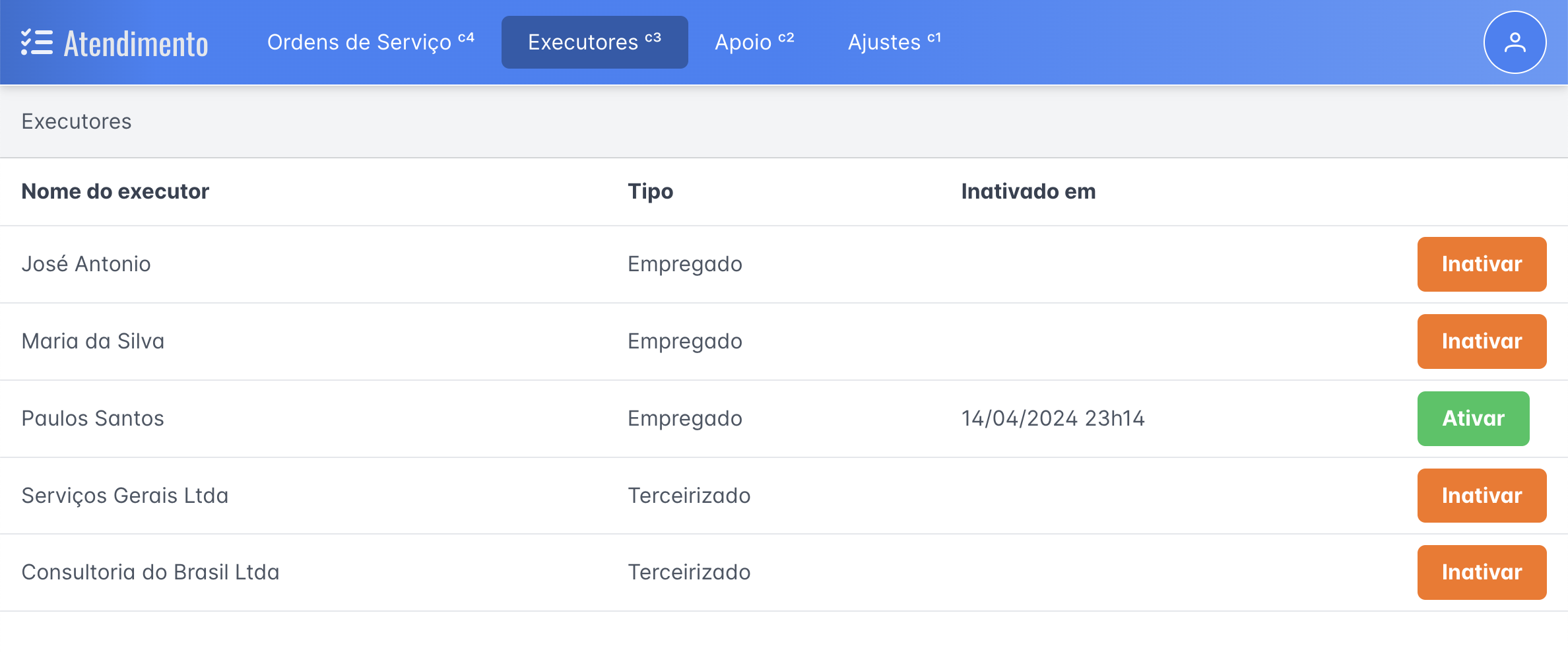Open the user profile icon
This screenshot has width=1568, height=652.
1515,42
